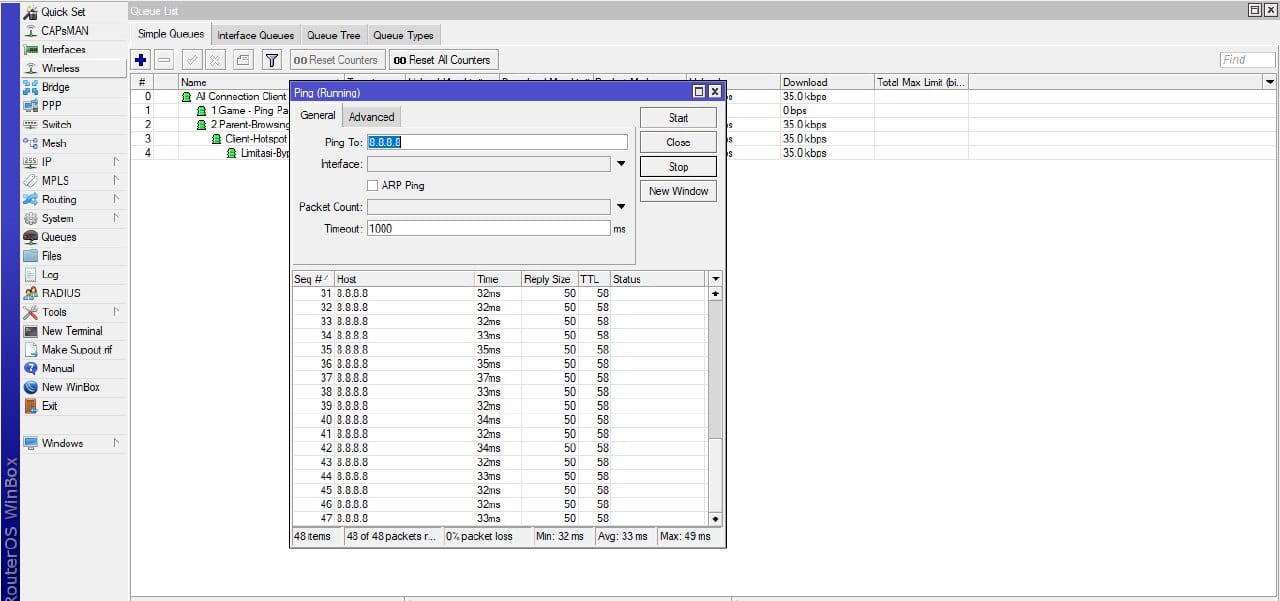Click the '0% packet loss' status entry
This screenshot has height=601, width=1280.
pos(486,537)
